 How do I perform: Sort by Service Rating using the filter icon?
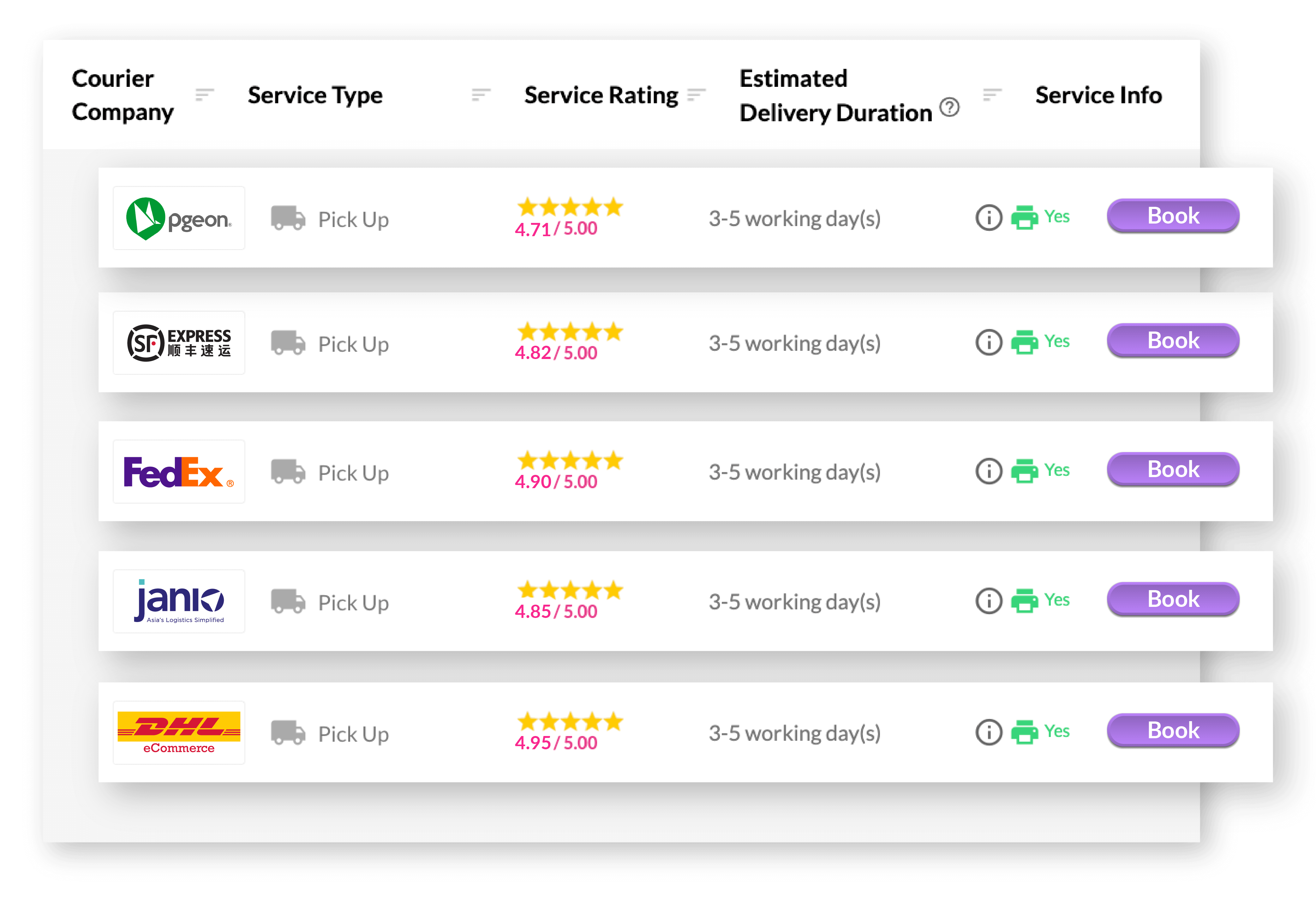[697, 94]
